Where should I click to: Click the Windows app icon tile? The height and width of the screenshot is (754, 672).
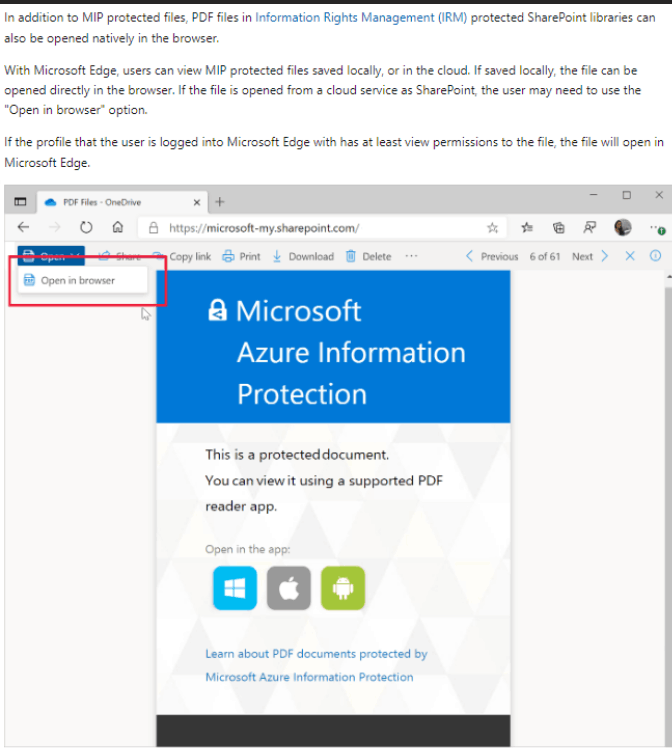[235, 588]
